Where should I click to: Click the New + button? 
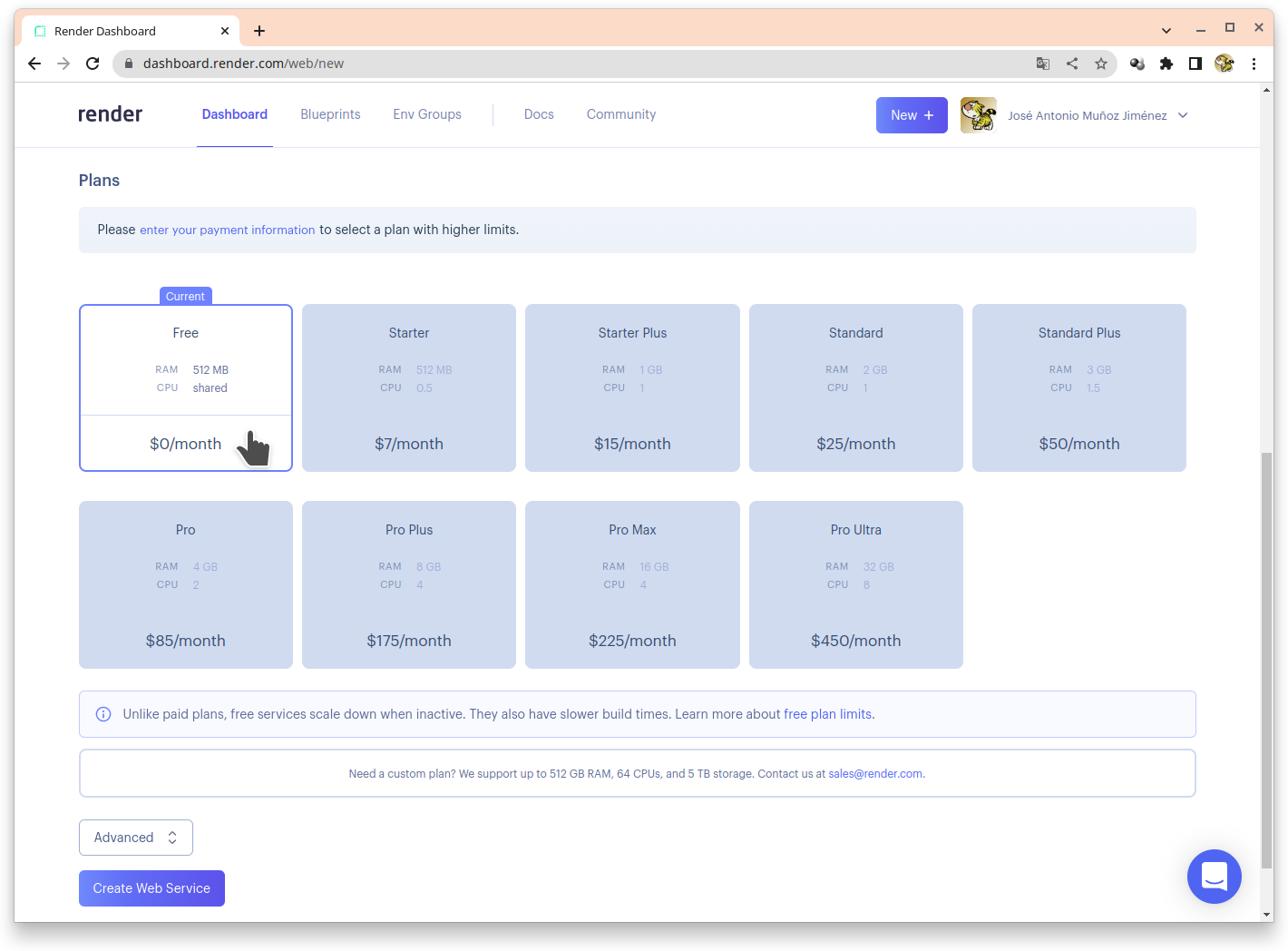pos(912,115)
